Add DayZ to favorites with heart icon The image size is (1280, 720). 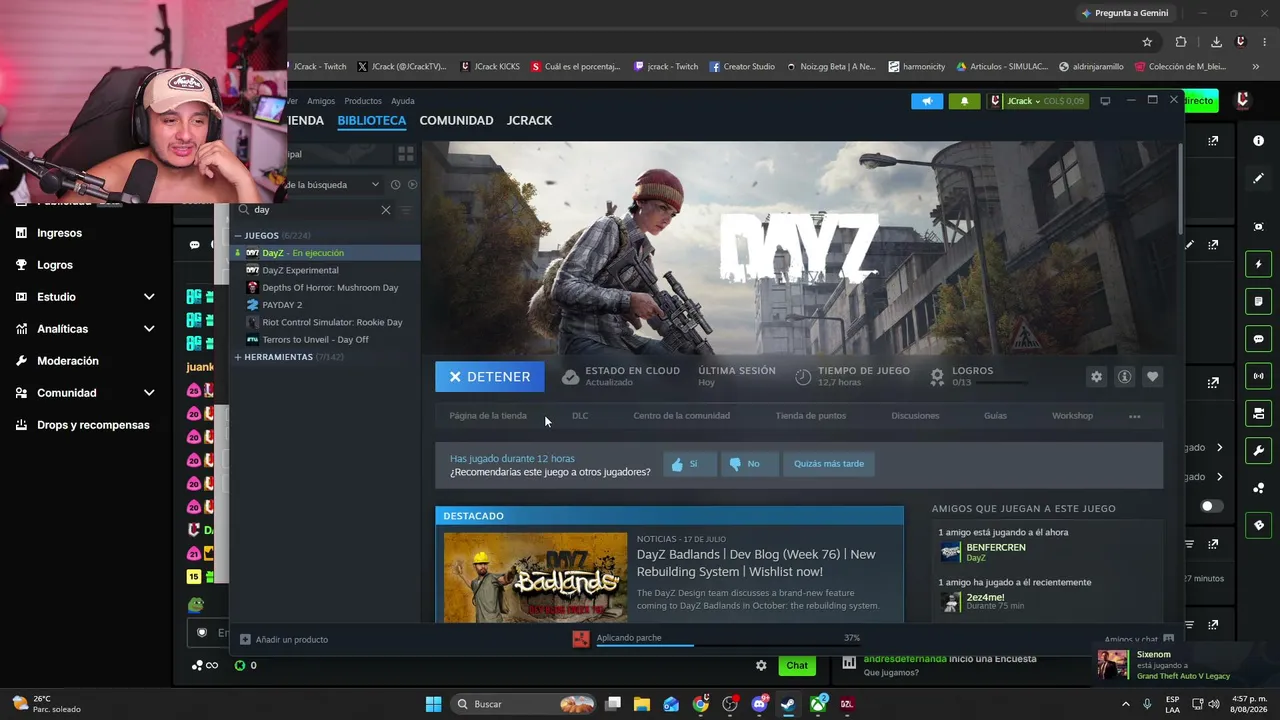(x=1153, y=377)
